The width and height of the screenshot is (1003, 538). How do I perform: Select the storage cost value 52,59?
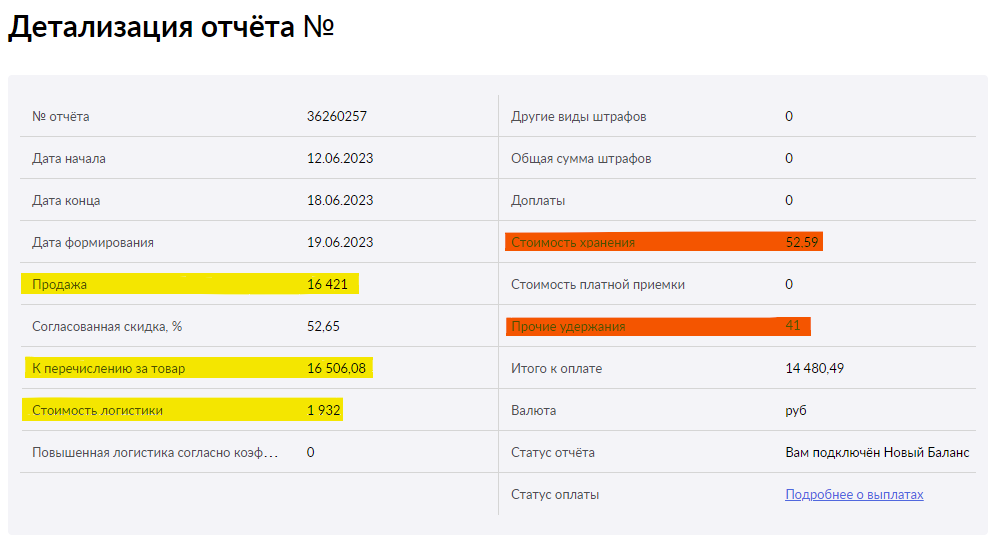[801, 243]
